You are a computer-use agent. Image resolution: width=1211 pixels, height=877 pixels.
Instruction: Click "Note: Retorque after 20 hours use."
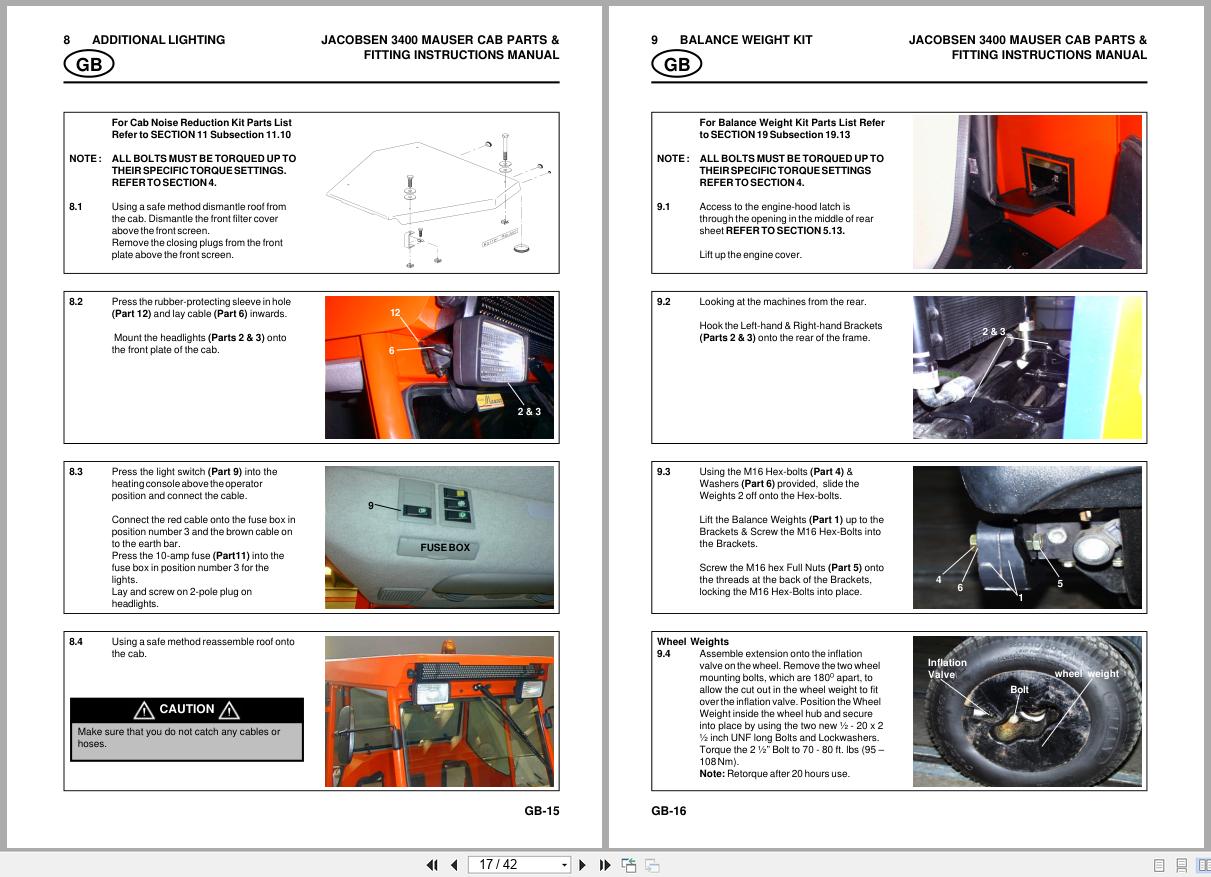(x=774, y=774)
